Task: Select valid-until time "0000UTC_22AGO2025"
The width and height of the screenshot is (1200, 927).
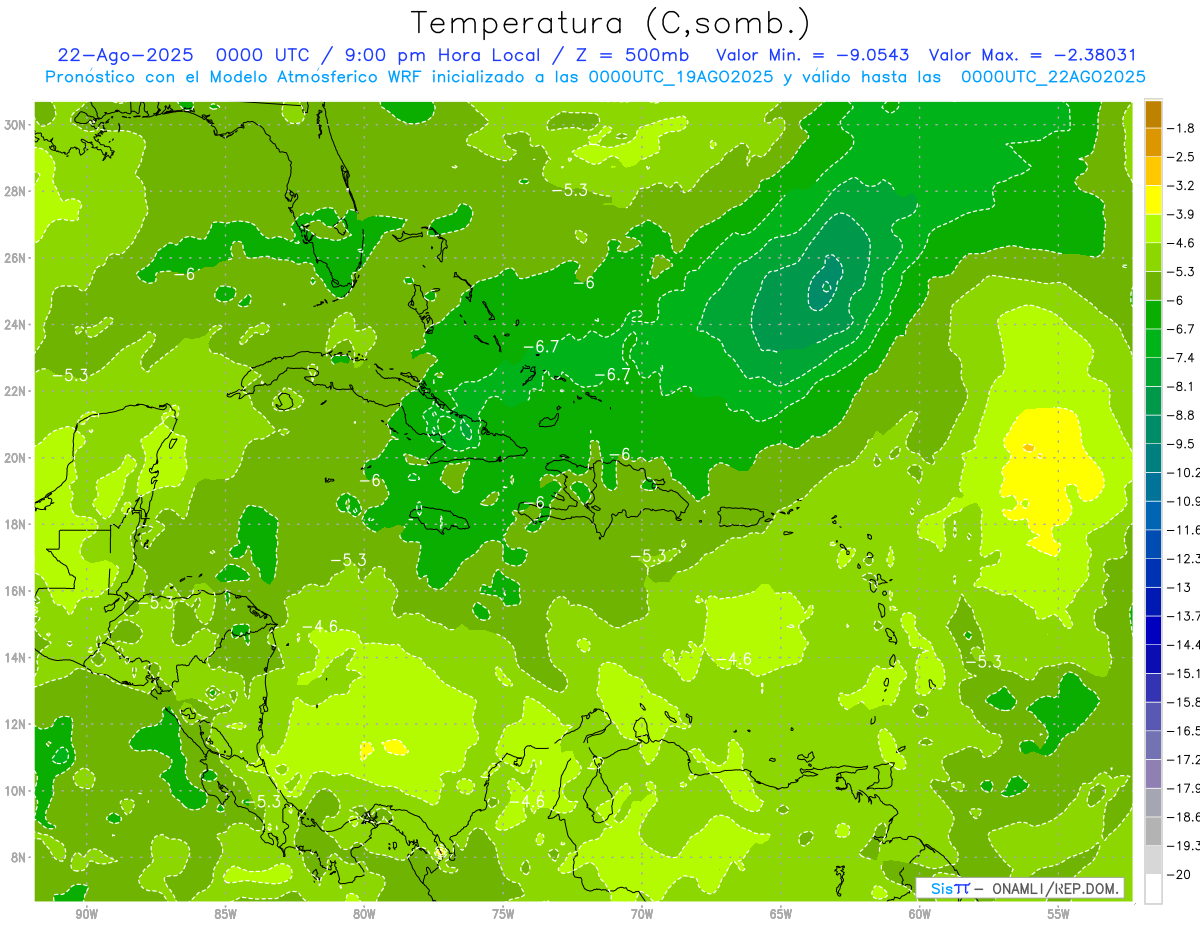Action: (1052, 77)
